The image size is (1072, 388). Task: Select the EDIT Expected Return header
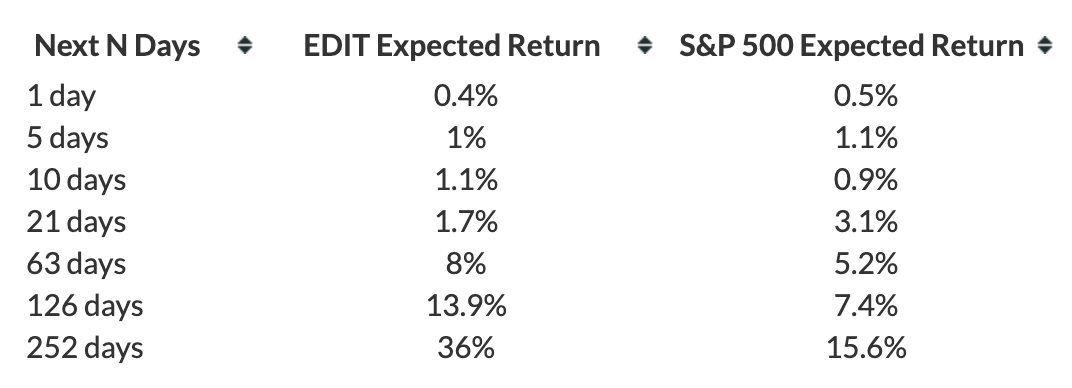pos(452,46)
